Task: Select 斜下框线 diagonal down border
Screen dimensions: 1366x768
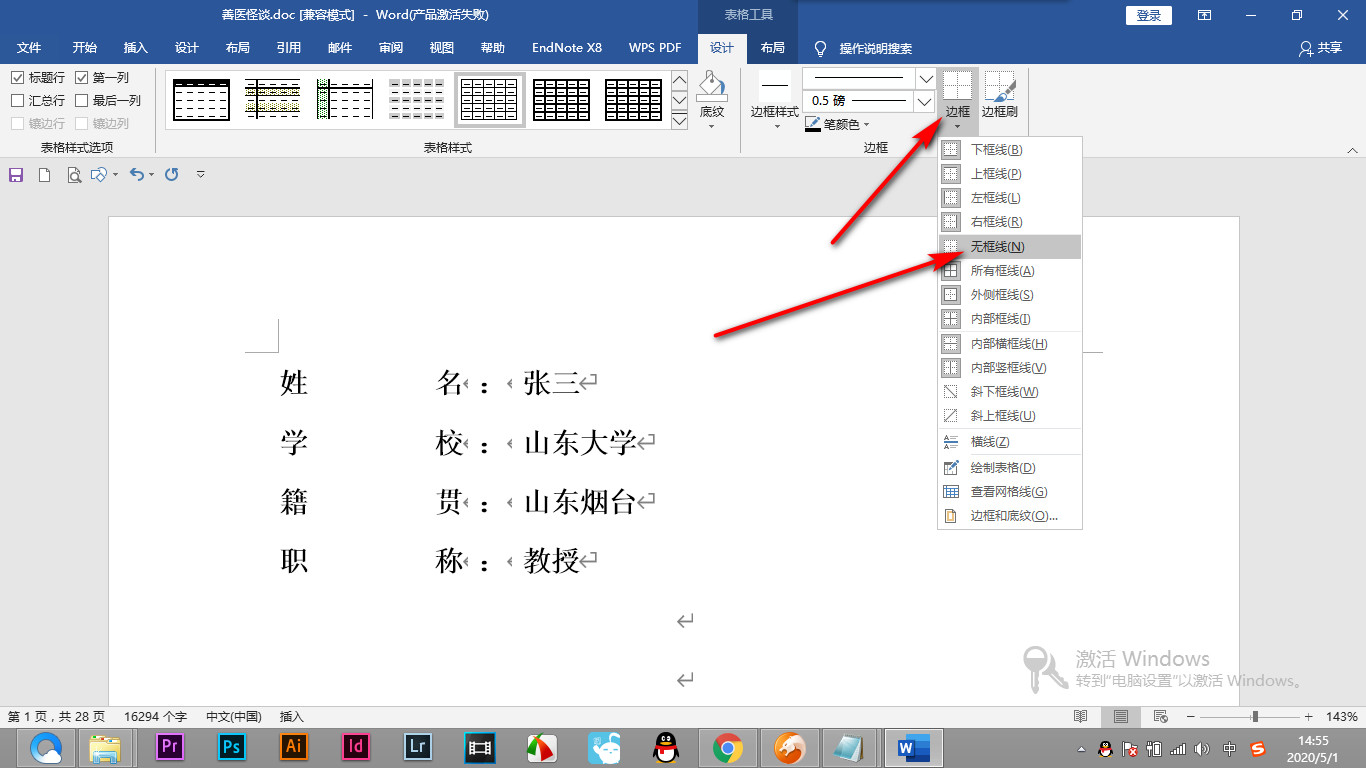Action: point(1010,392)
